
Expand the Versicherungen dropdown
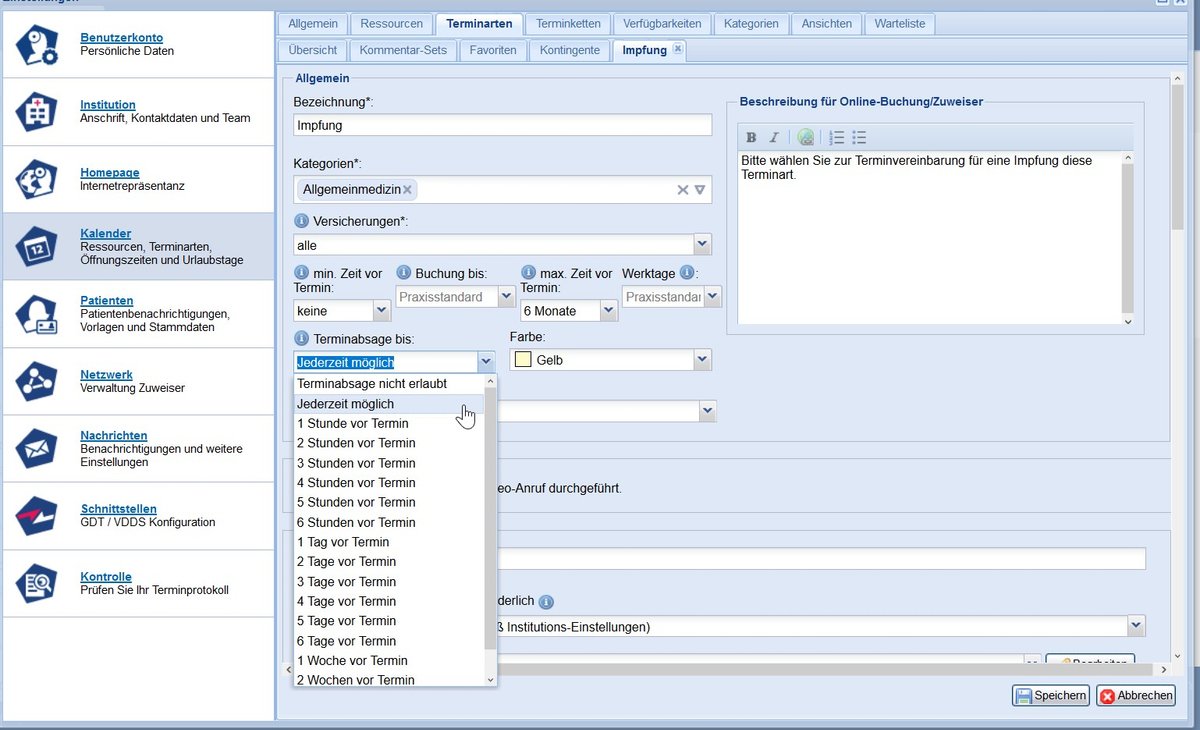point(702,244)
